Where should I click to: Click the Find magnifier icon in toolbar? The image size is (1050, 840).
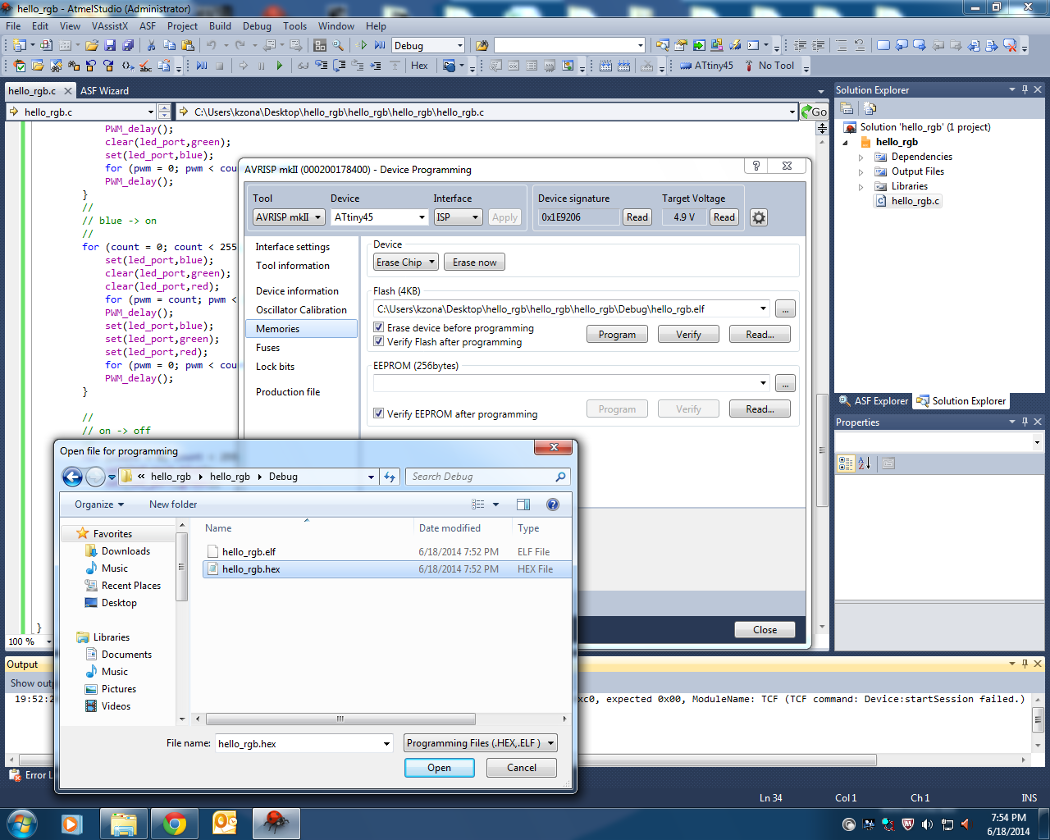point(338,45)
